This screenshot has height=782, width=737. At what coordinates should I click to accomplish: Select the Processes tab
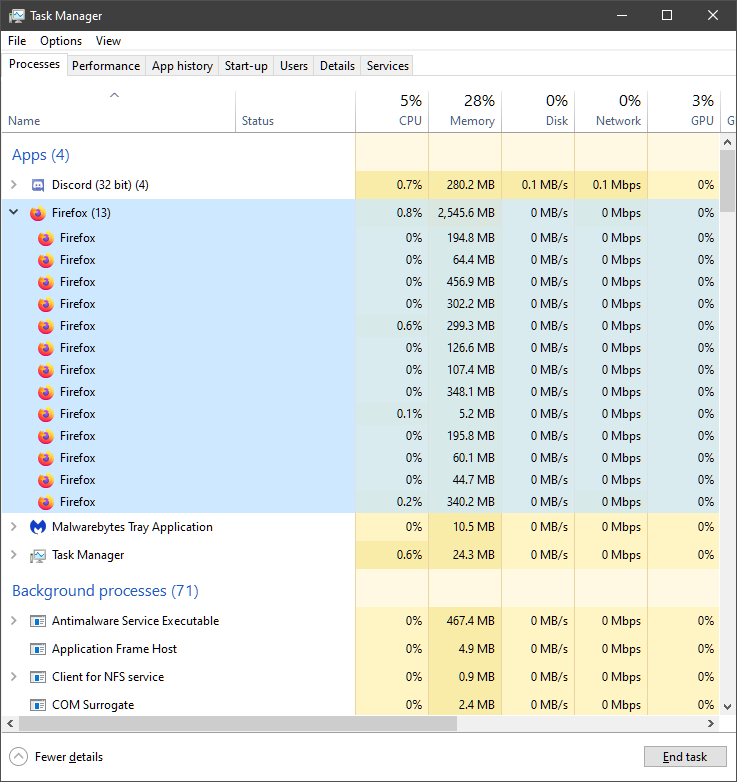[34, 64]
